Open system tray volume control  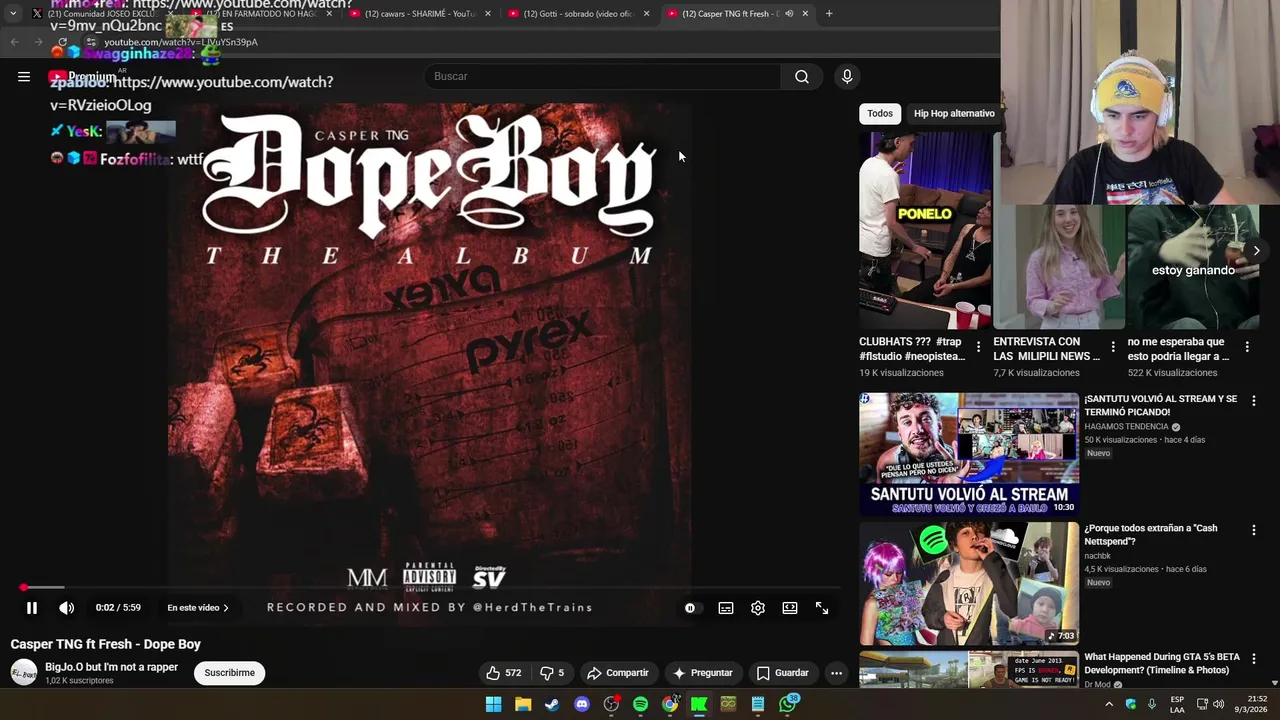tap(1219, 704)
